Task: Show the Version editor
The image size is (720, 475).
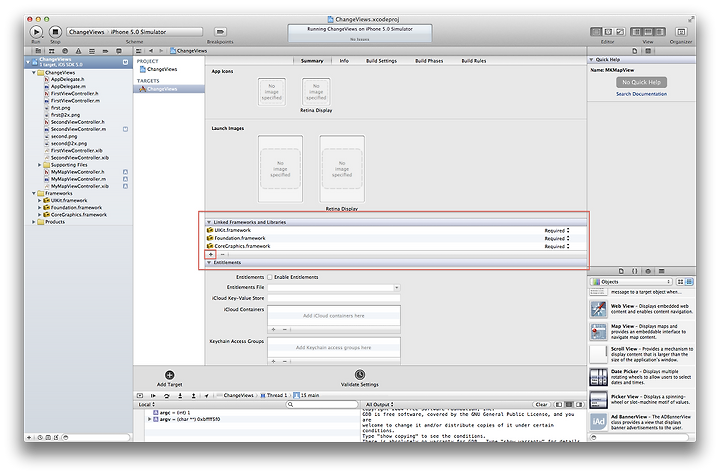Action: [x=620, y=32]
